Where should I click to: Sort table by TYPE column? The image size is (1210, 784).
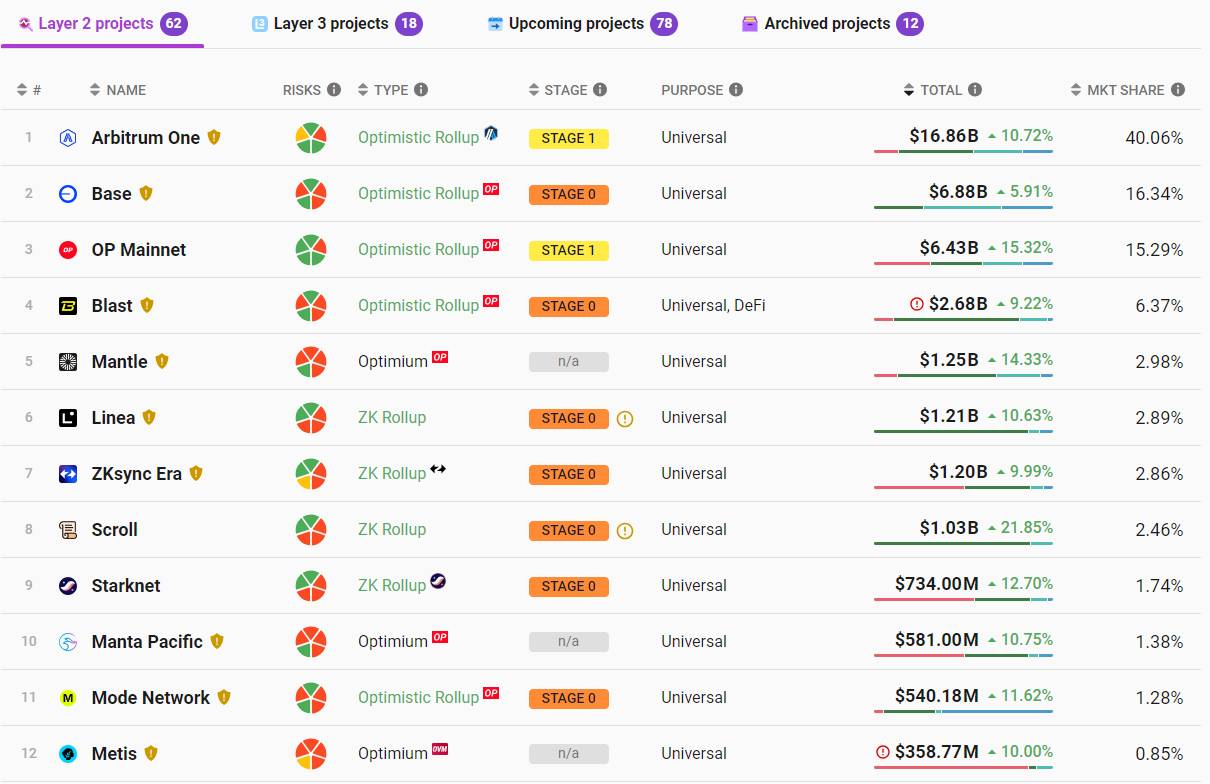point(383,90)
